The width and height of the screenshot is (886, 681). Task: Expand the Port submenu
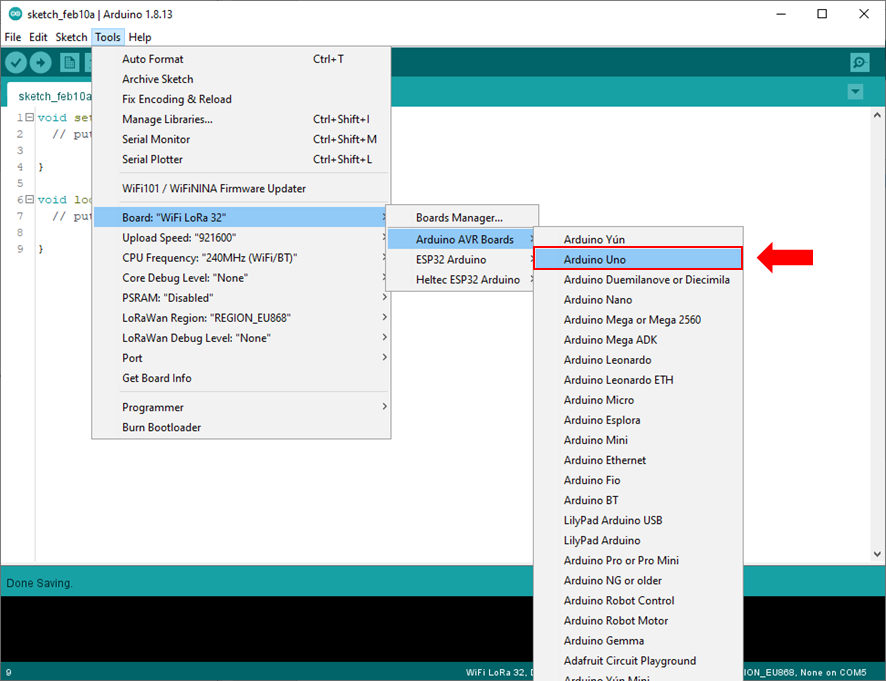[x=241, y=358]
